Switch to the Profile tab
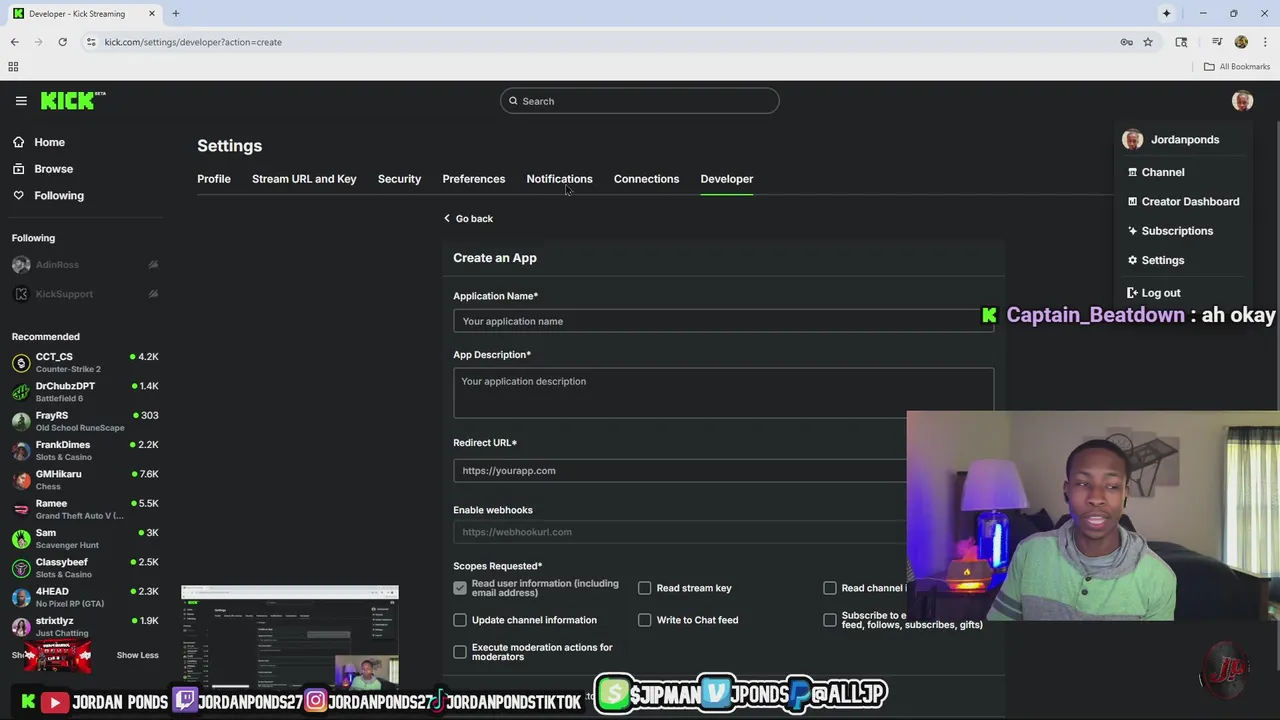The height and width of the screenshot is (720, 1280). 214,179
